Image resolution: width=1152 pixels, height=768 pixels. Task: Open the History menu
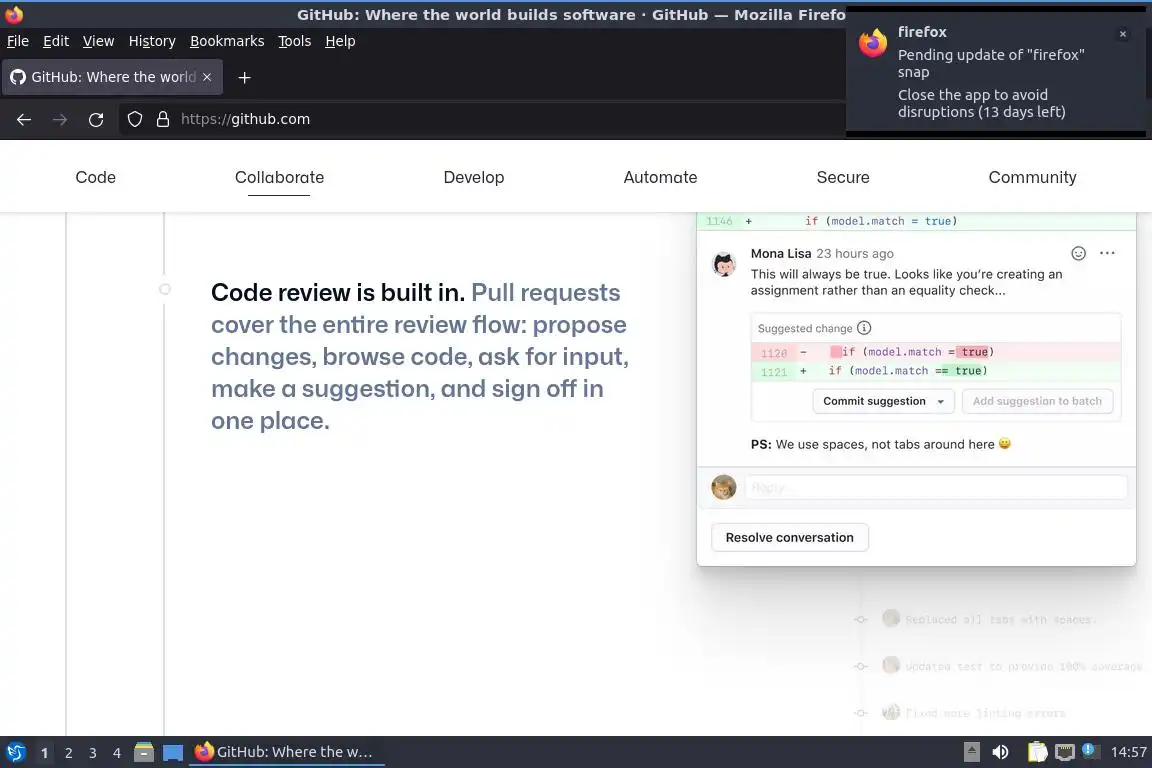[x=152, y=41]
